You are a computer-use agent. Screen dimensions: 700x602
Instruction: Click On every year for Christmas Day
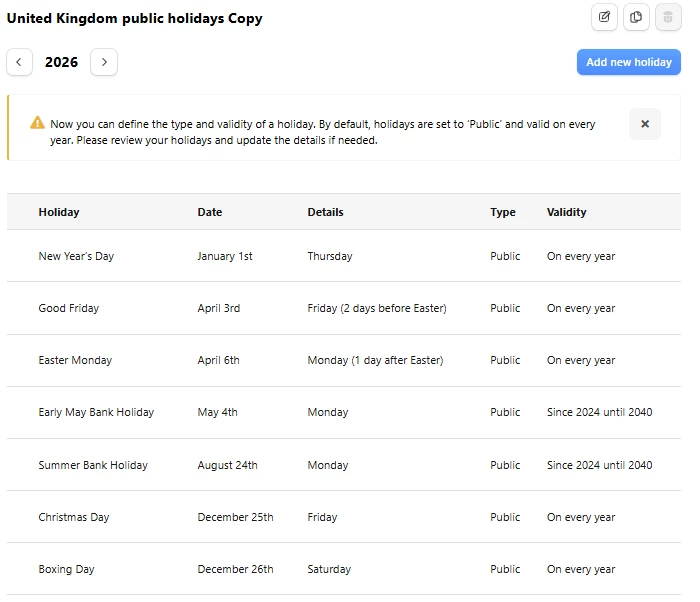click(581, 517)
